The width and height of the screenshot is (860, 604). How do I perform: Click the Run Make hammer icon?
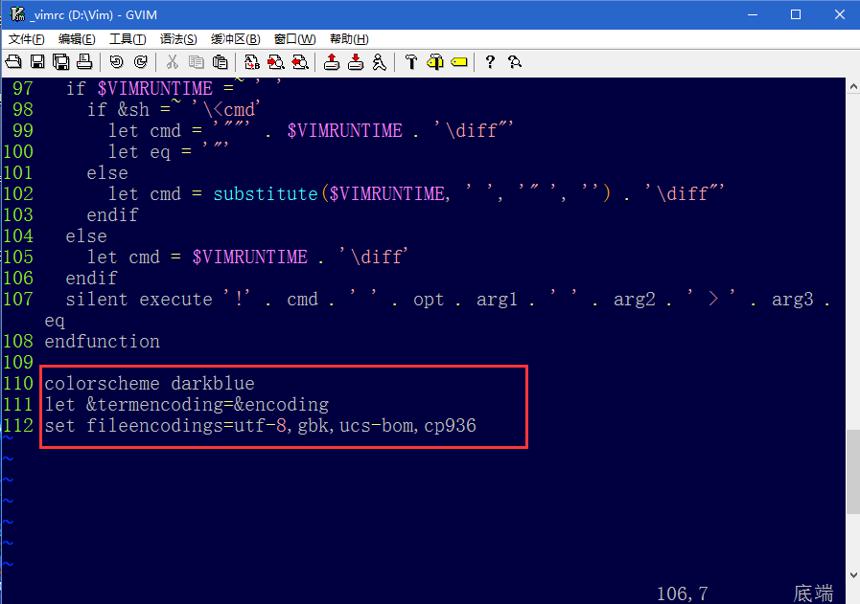pyautogui.click(x=411, y=62)
